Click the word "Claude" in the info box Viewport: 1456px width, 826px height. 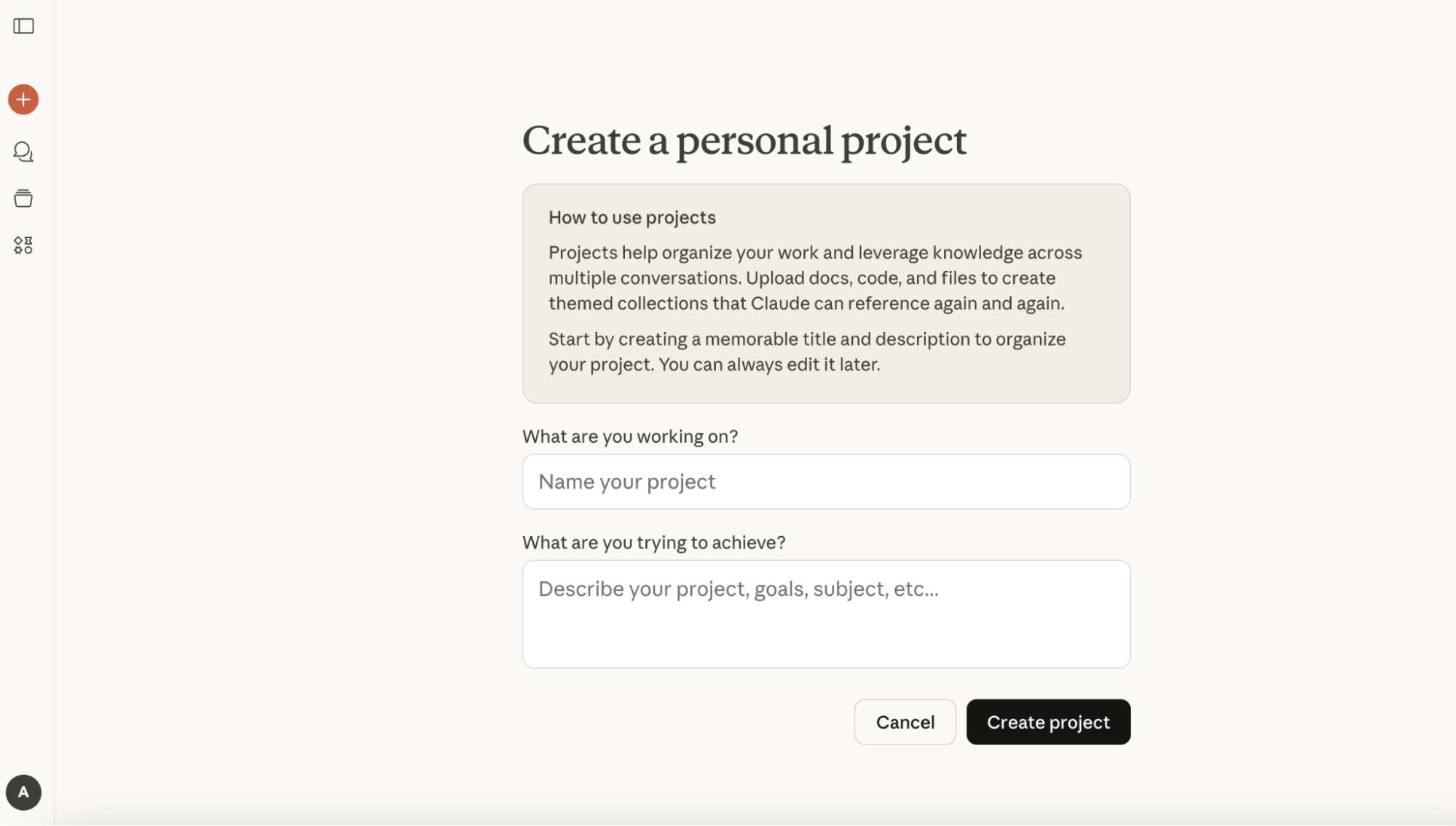(779, 304)
